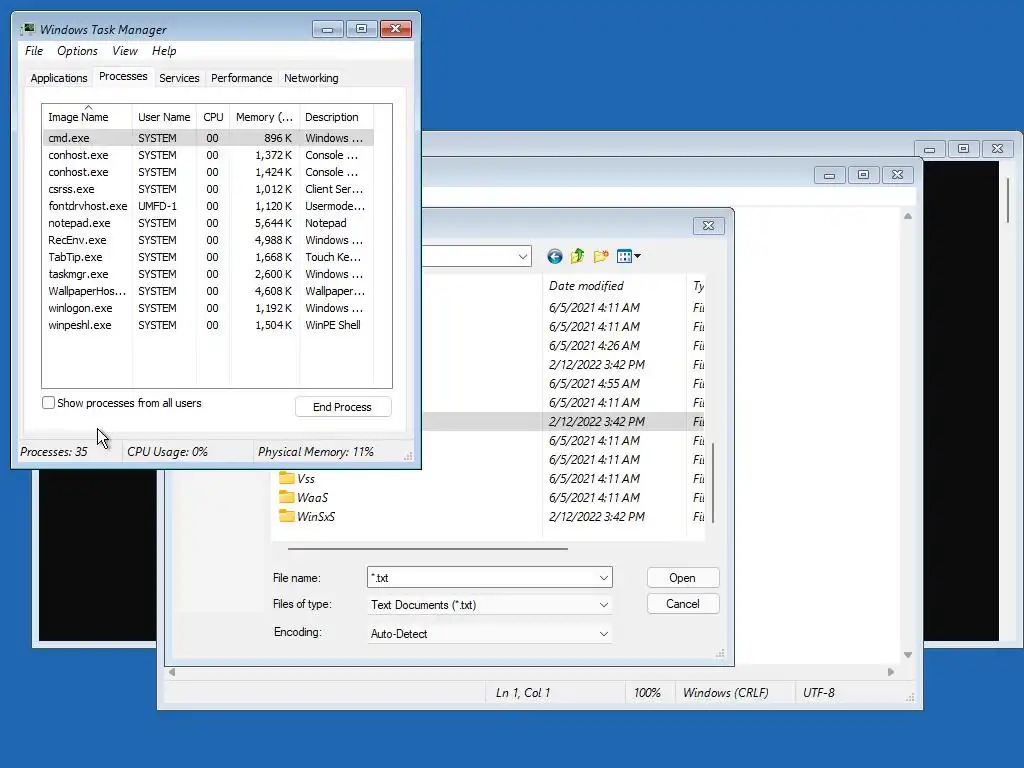Click Task Manager title bar icon
The width and height of the screenshot is (1024, 768).
tap(27, 29)
